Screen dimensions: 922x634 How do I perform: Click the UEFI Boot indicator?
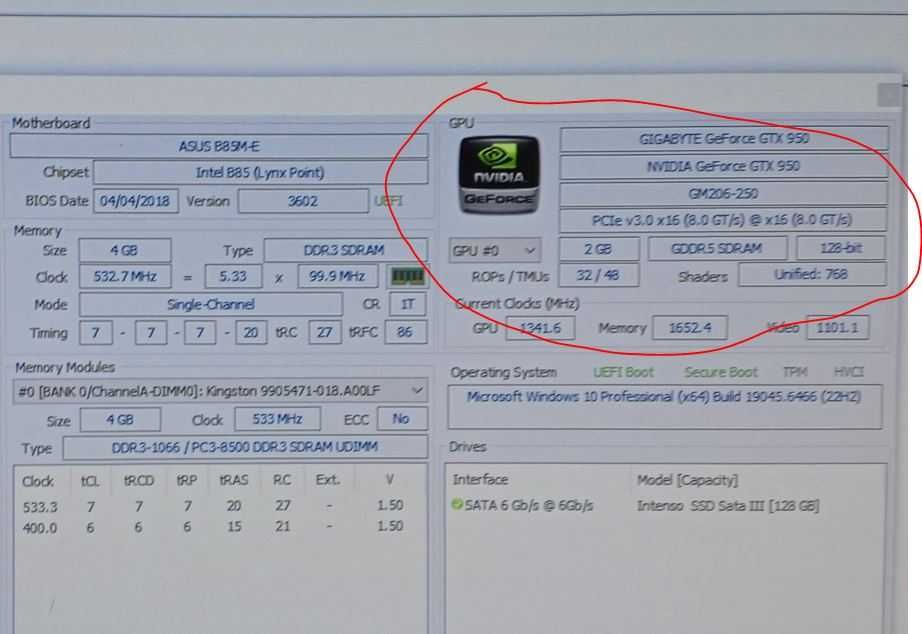click(x=623, y=372)
